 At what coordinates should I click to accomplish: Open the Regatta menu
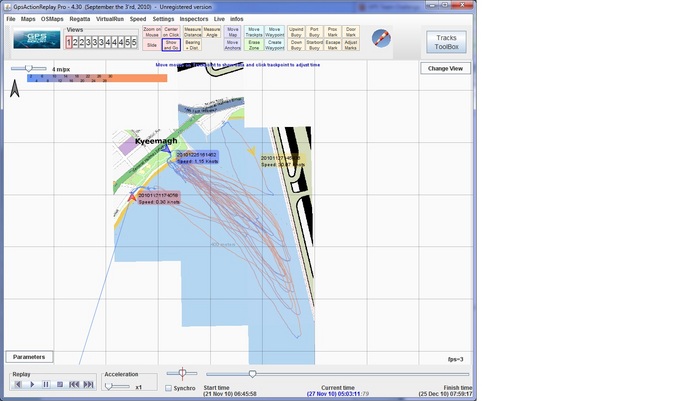point(79,19)
